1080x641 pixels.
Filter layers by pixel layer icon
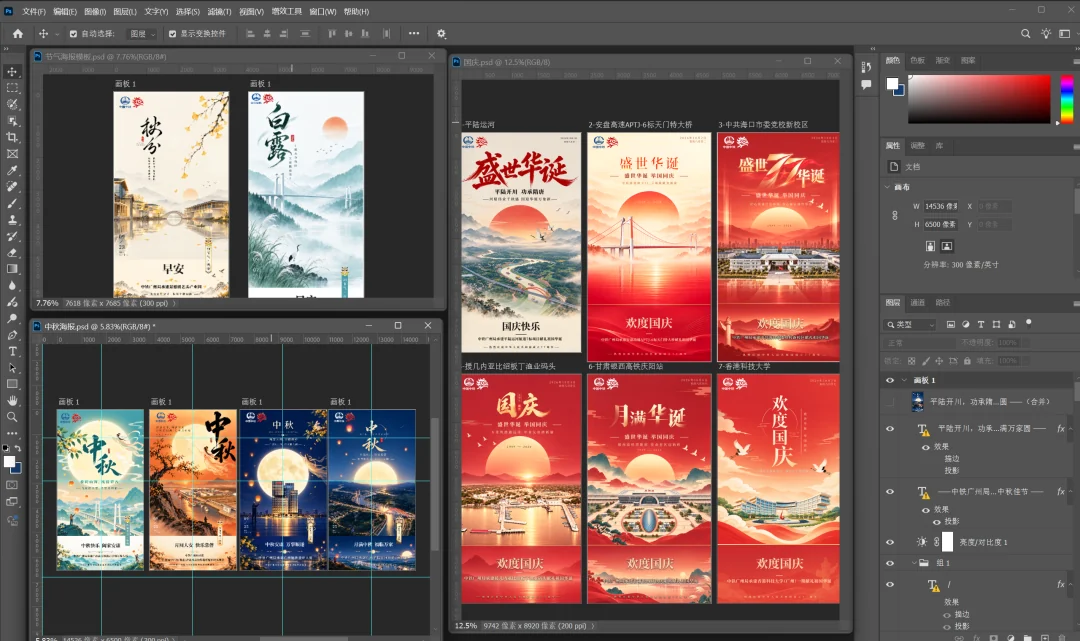pos(951,324)
